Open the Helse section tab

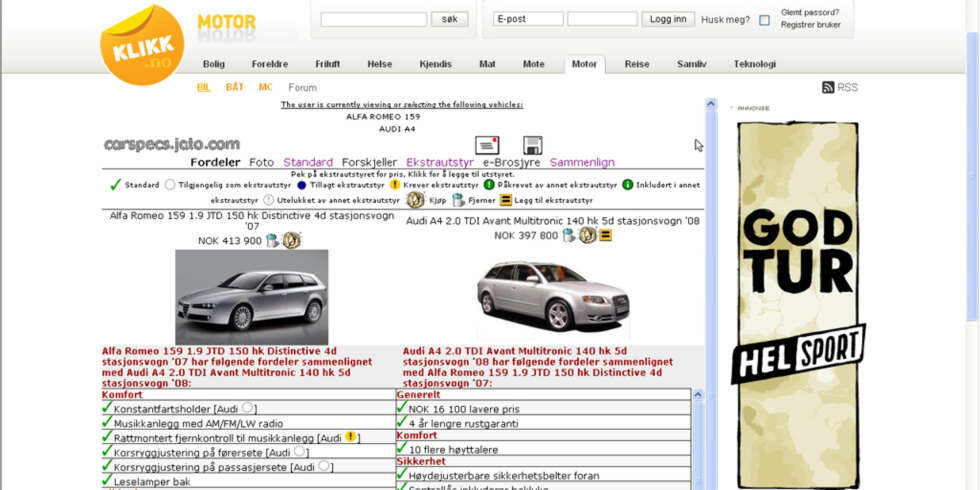[x=379, y=64]
